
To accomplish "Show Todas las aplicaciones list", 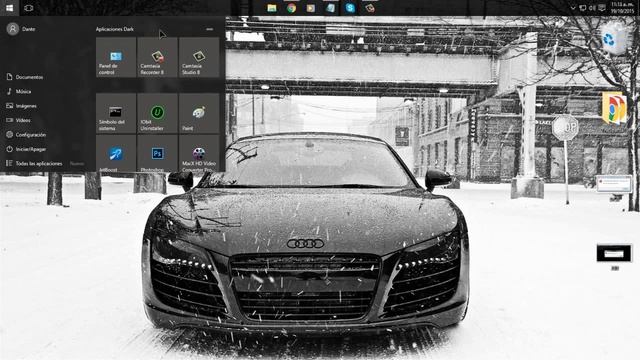I will pyautogui.click(x=34, y=163).
